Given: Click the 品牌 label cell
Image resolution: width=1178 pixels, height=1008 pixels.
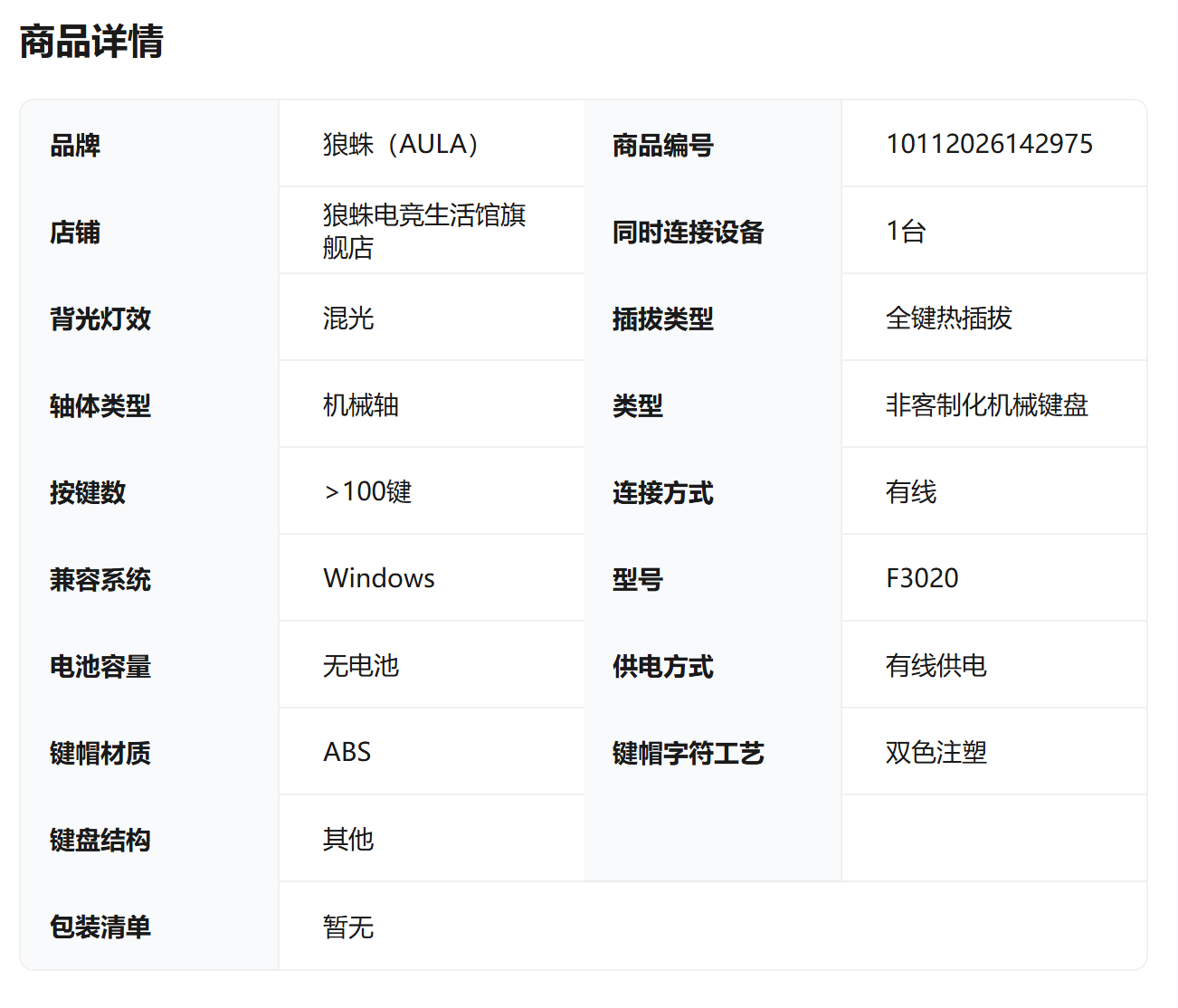Looking at the screenshot, I should (x=75, y=145).
